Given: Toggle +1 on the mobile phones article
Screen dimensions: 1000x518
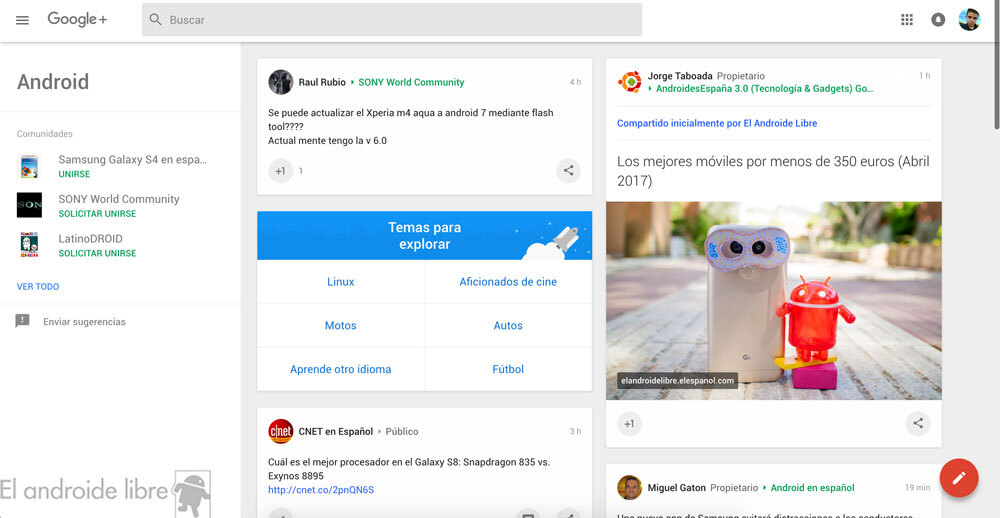Looking at the screenshot, I should (629, 423).
